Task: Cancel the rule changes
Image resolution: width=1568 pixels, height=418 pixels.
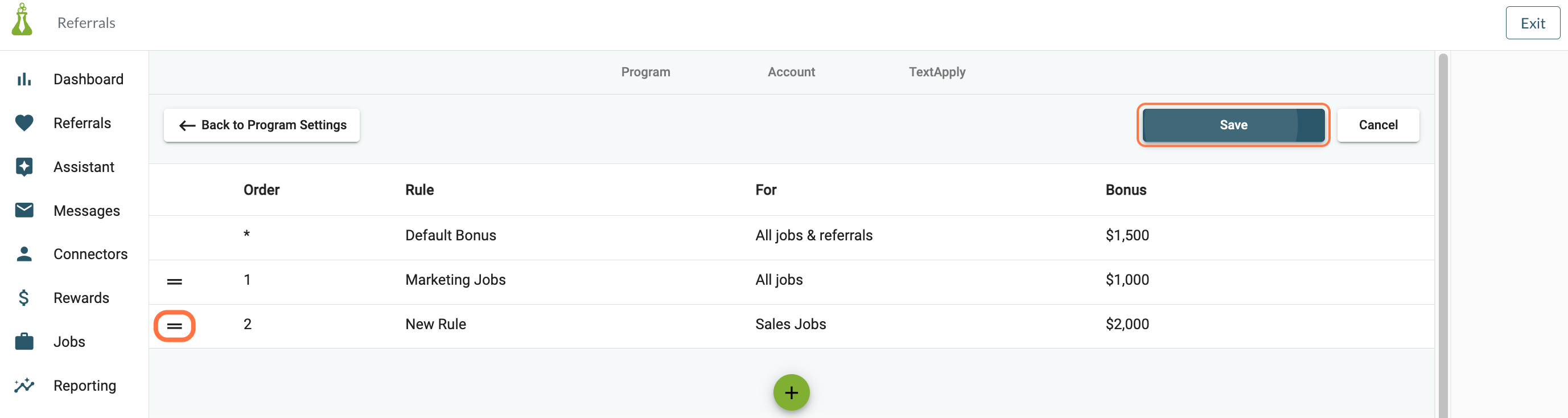Action: coord(1378,125)
